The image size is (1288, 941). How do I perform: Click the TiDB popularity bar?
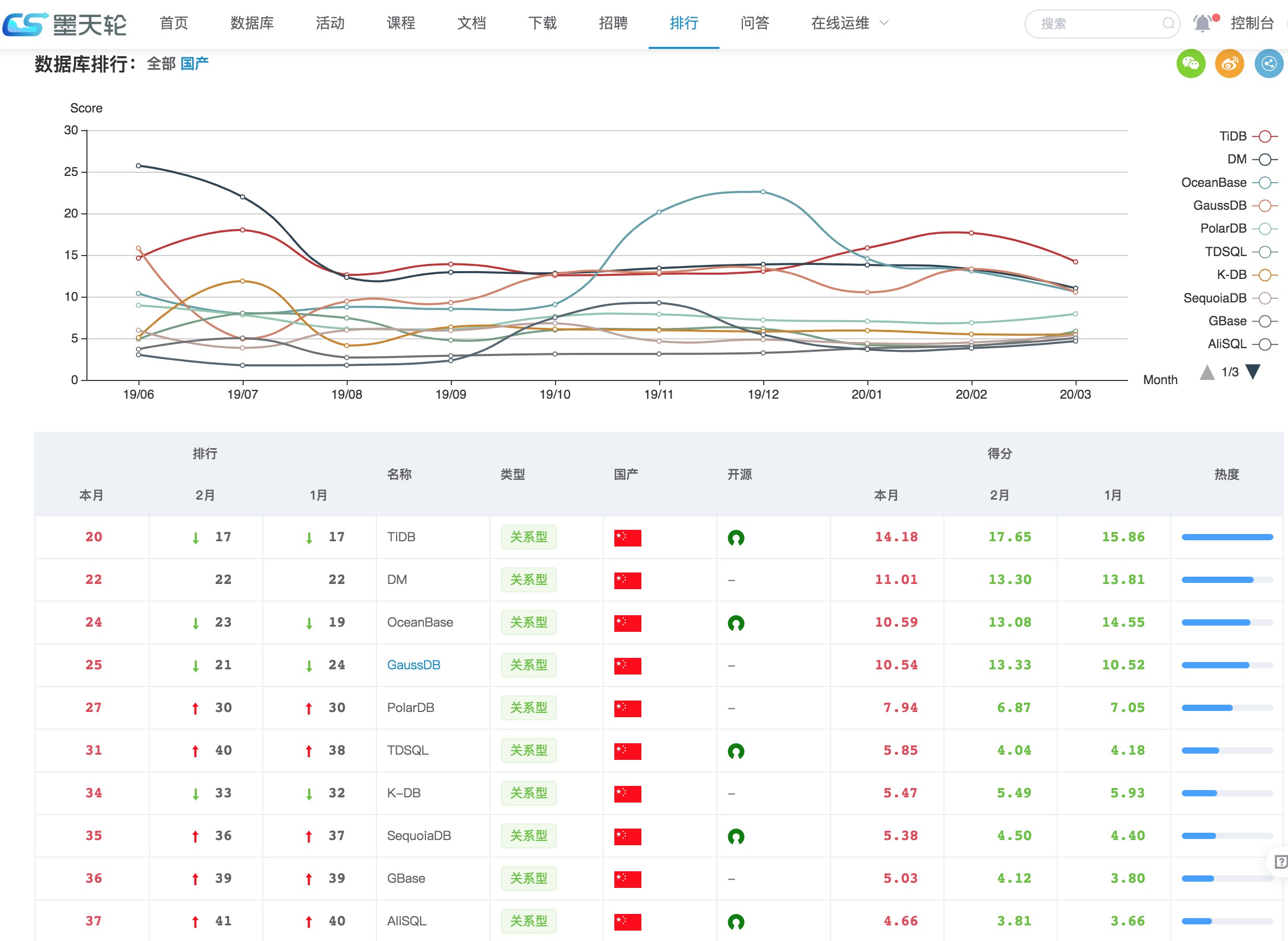tap(1227, 537)
